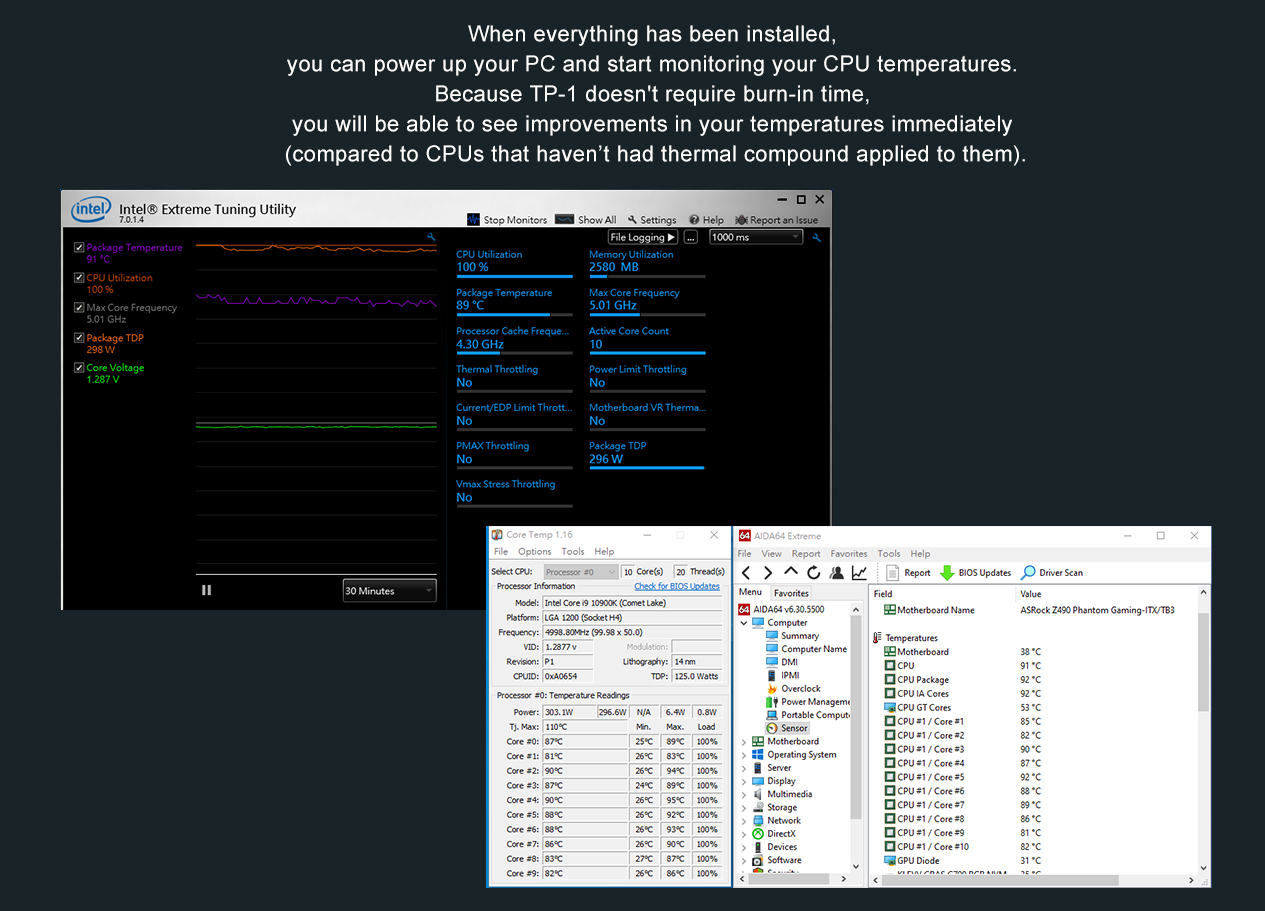The width and height of the screenshot is (1265, 911).
Task: Switch to the Favorites tab in AIDA64
Action: [x=791, y=593]
